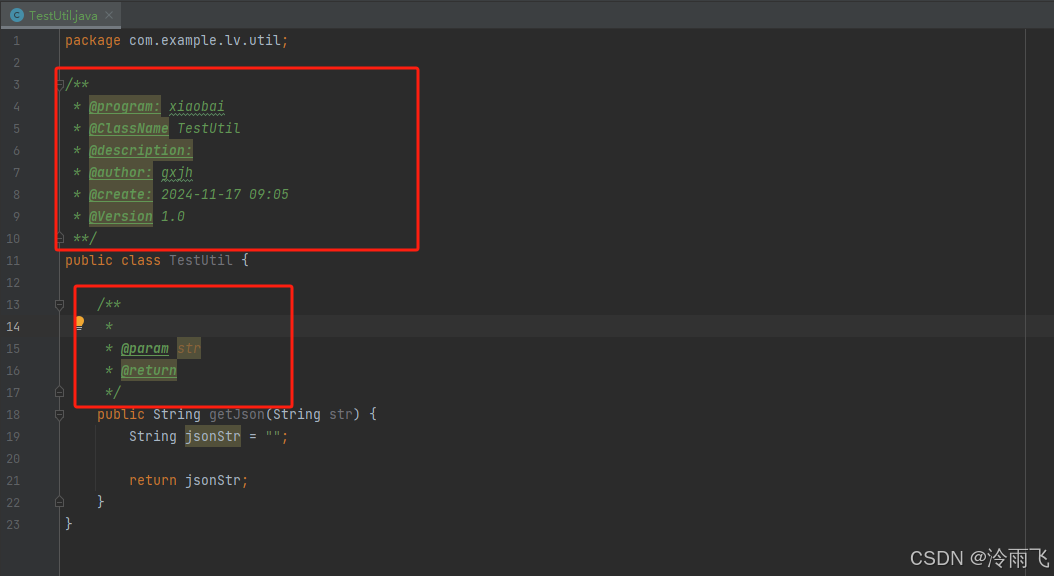The width and height of the screenshot is (1054, 576).
Task: Click the date "2024-11-17 09:05"
Action: (x=225, y=194)
